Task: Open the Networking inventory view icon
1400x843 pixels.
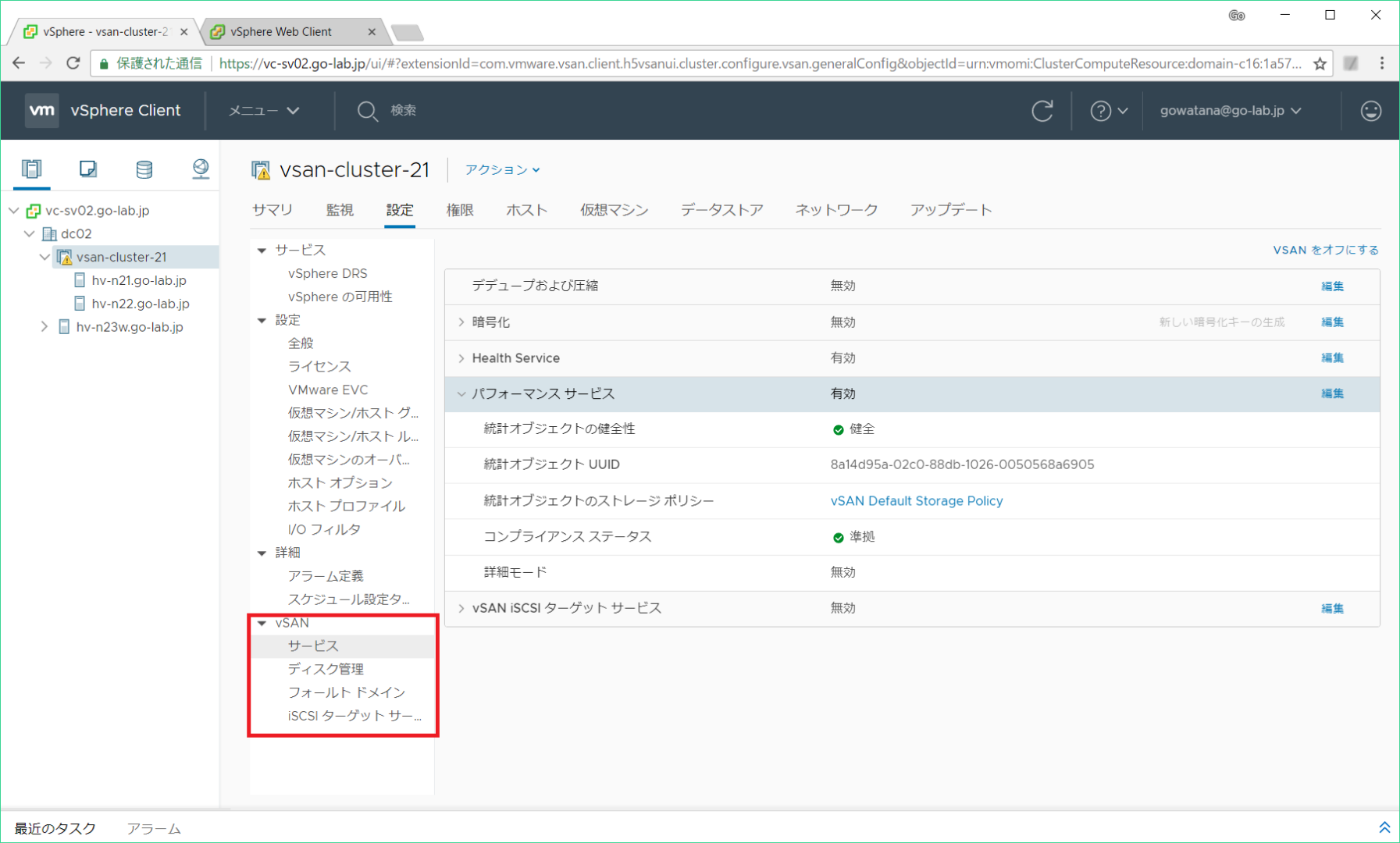Action: click(x=200, y=169)
